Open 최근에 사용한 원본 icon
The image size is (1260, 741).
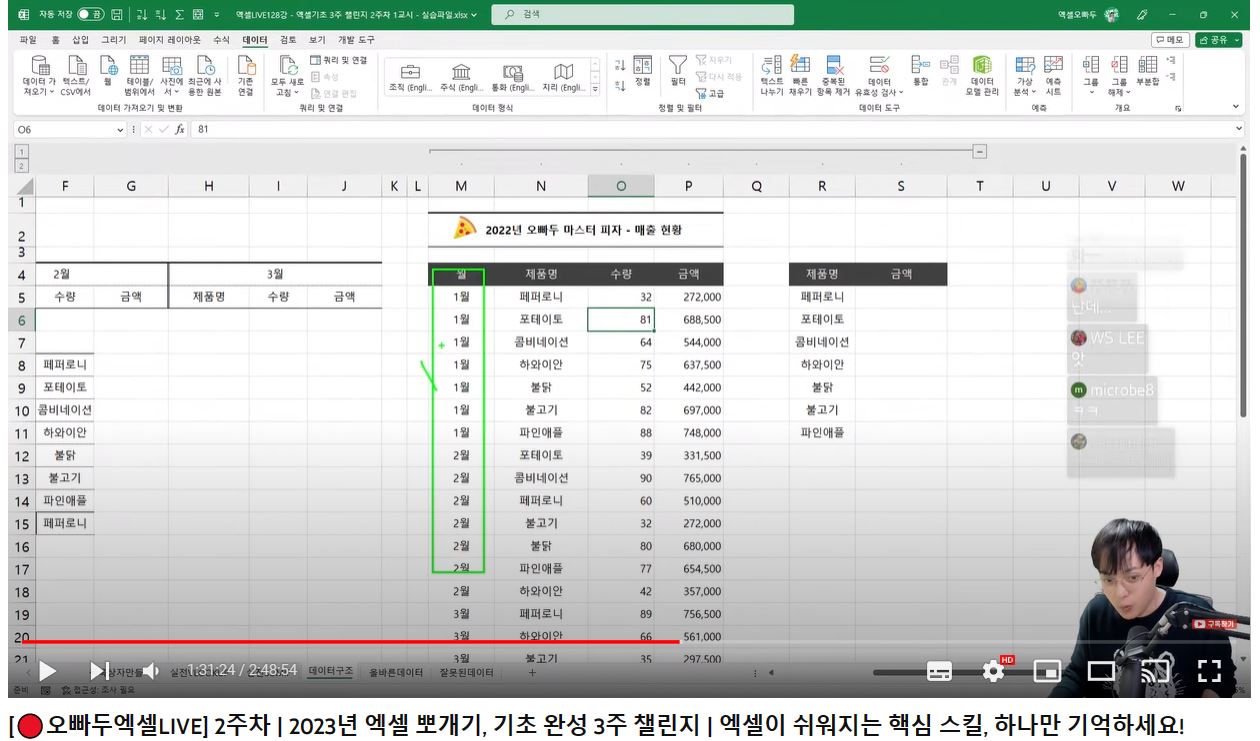click(x=205, y=75)
